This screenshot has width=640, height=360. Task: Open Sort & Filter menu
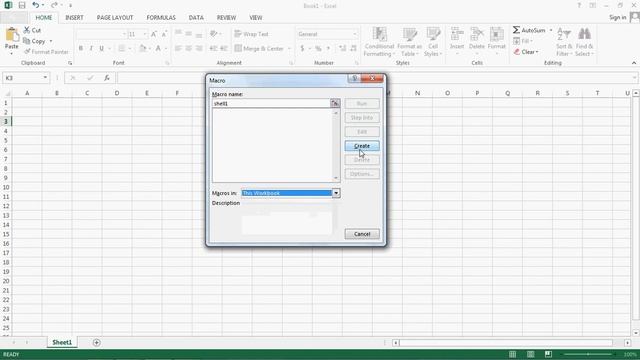point(564,42)
